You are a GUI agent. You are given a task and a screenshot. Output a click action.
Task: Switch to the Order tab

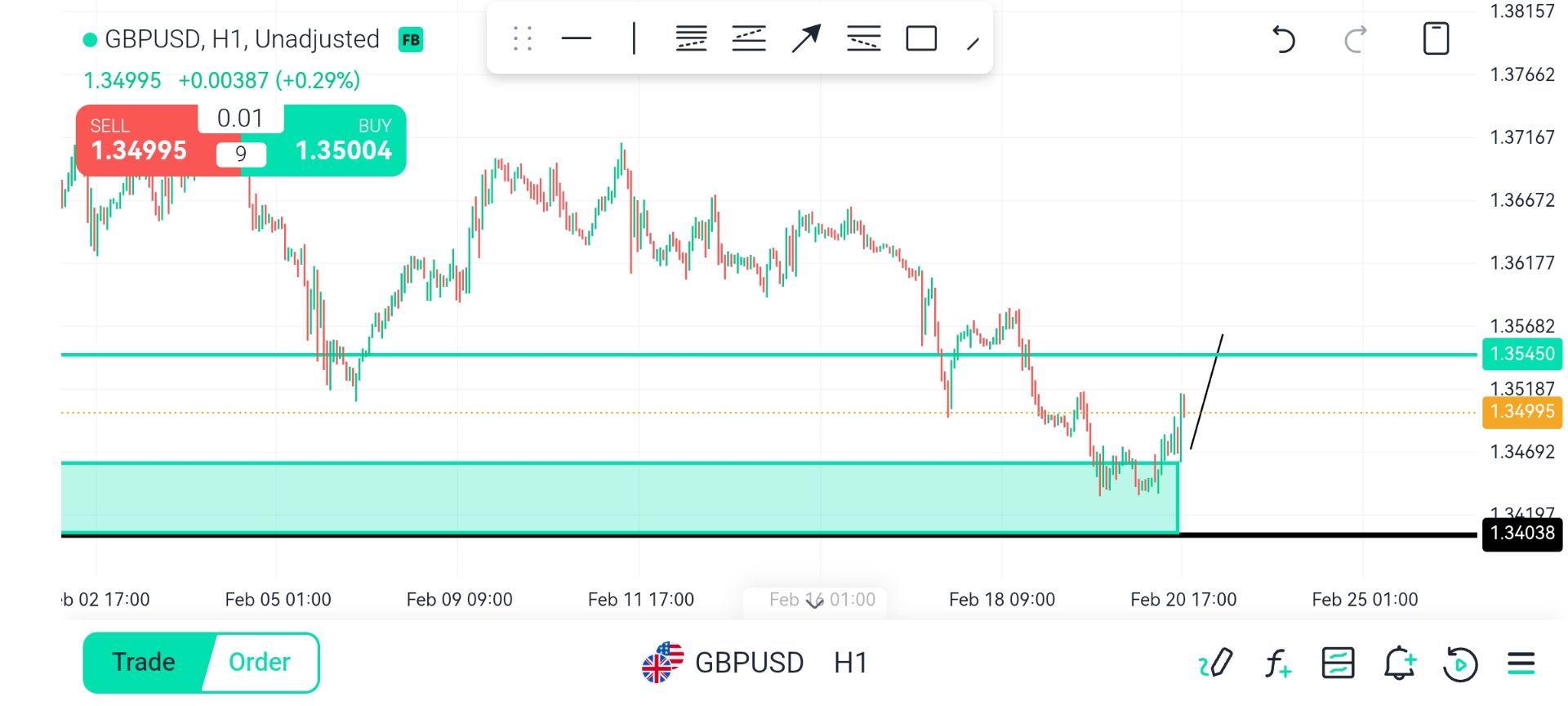point(260,662)
